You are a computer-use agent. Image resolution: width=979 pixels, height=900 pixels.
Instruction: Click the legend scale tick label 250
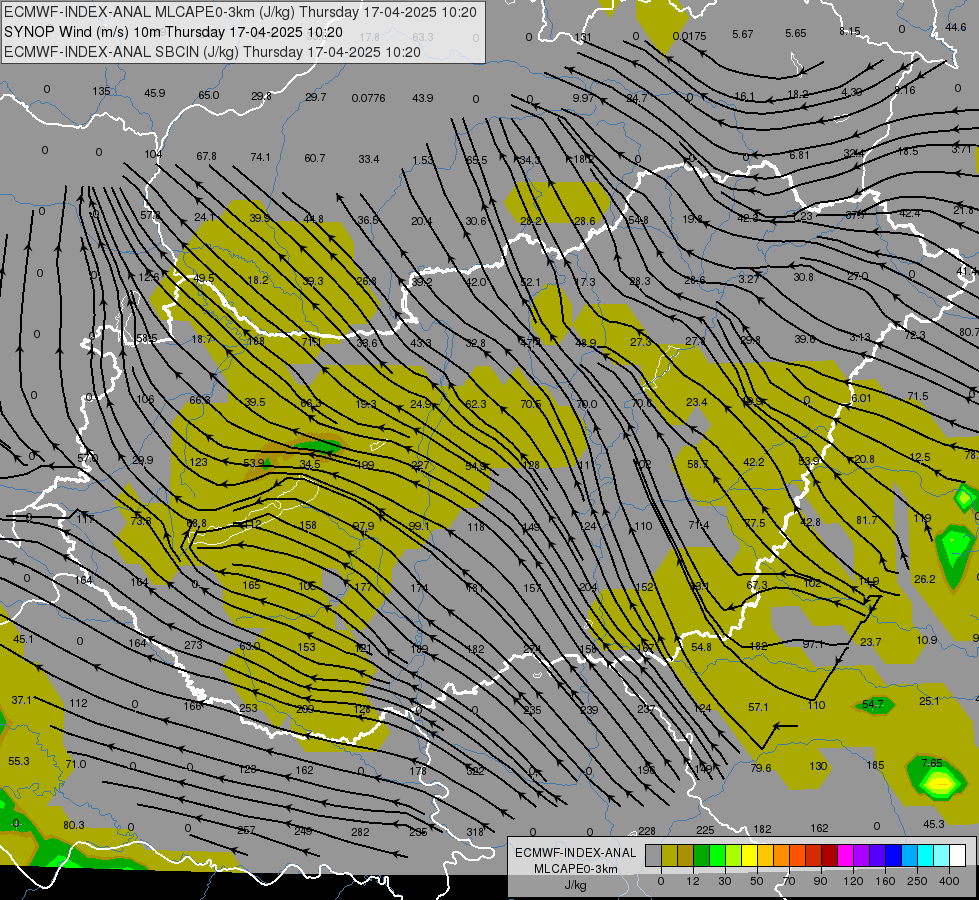pyautogui.click(x=917, y=881)
